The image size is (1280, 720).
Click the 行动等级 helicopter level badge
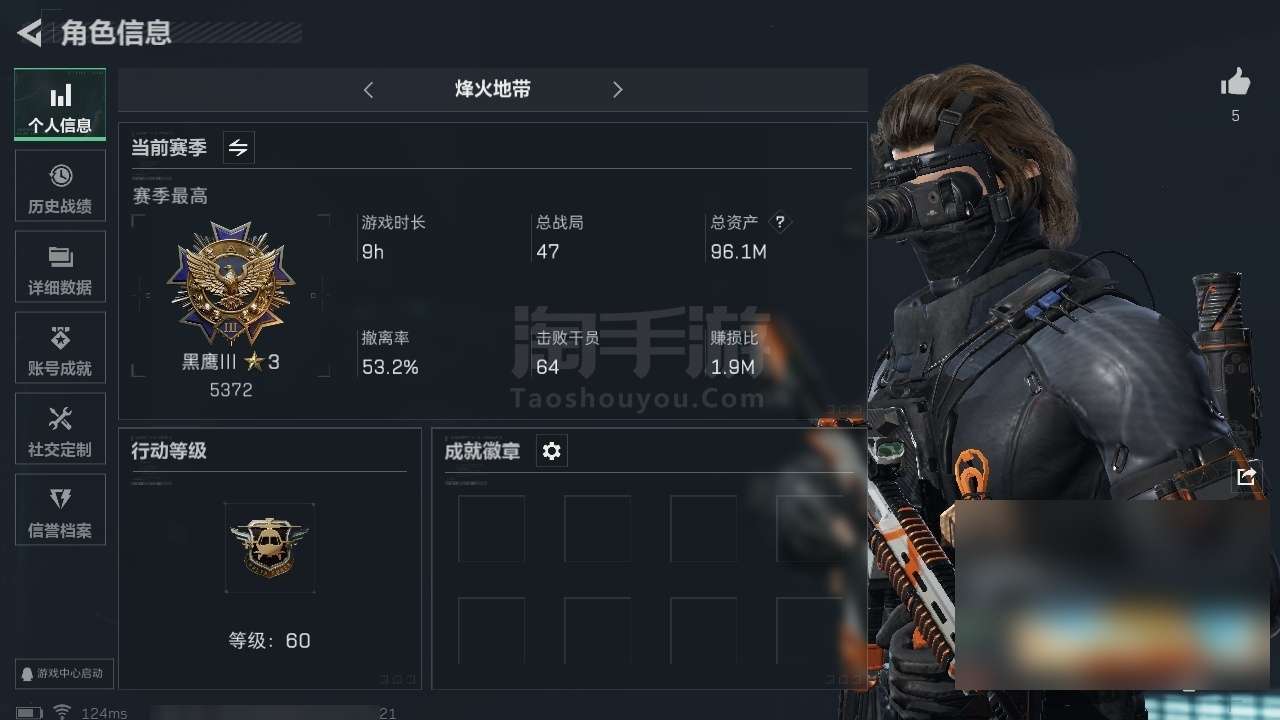[x=270, y=548]
